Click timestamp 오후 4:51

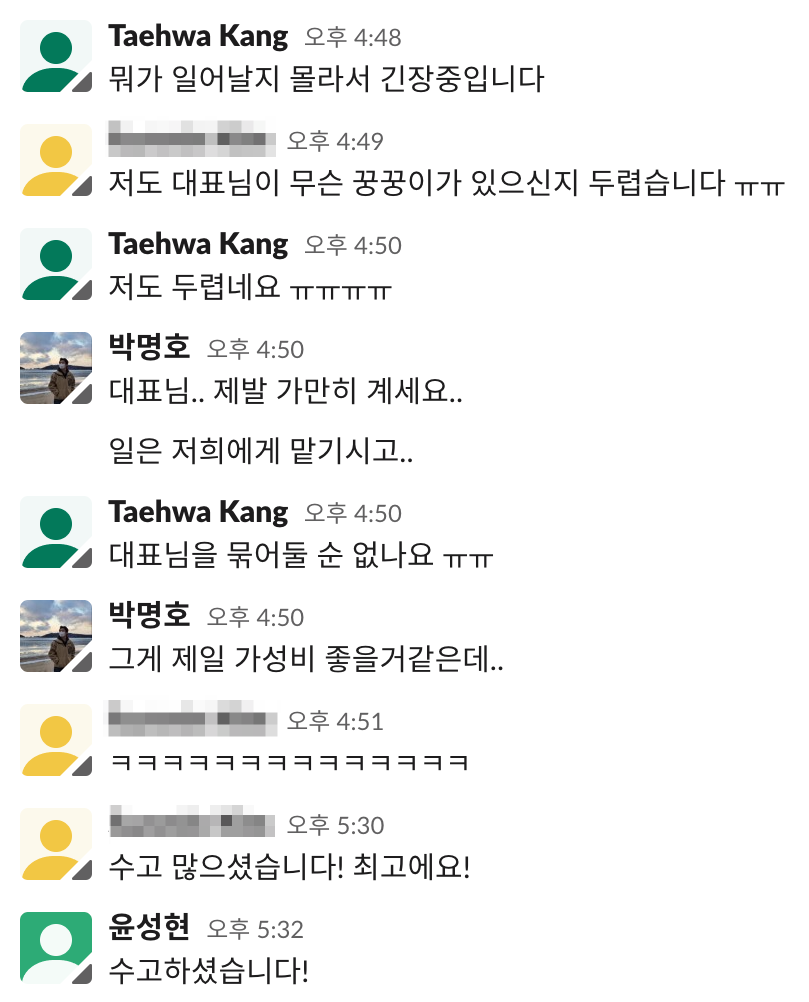click(335, 721)
